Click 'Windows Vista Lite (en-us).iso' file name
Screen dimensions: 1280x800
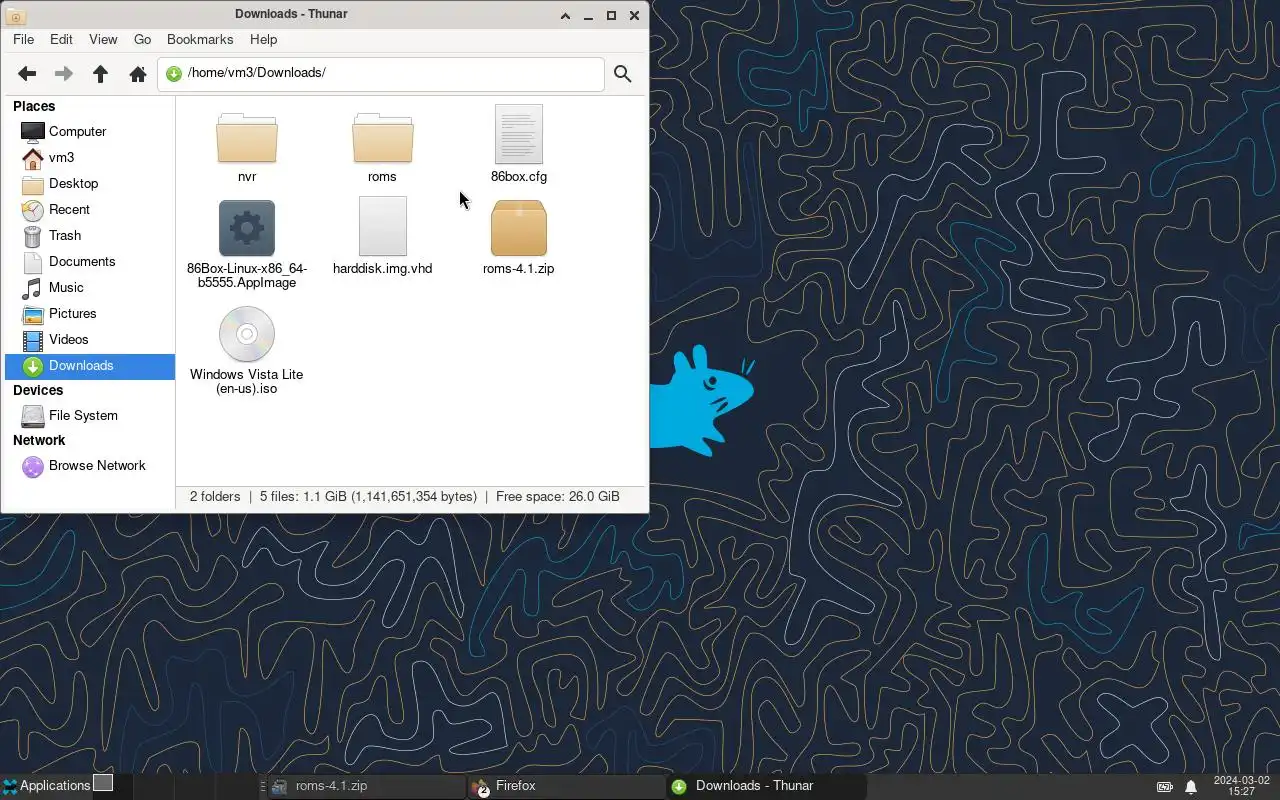pyautogui.click(x=247, y=381)
